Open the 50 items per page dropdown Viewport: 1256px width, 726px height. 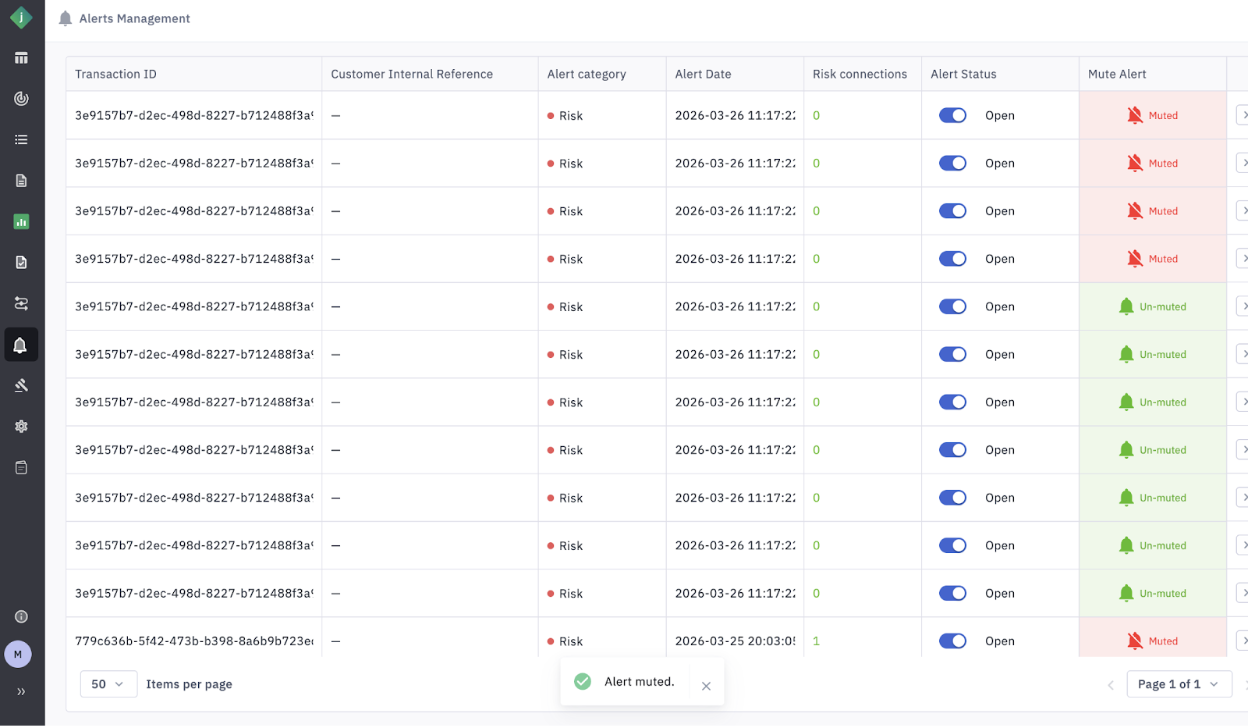click(108, 684)
